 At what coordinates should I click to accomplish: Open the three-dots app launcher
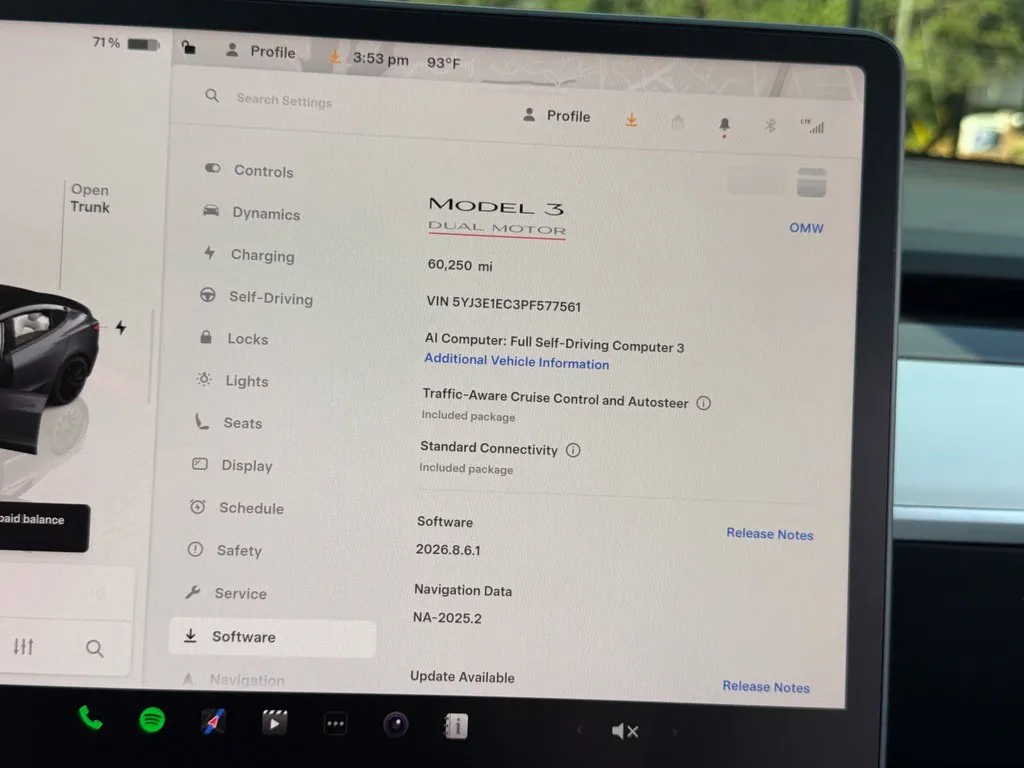335,724
